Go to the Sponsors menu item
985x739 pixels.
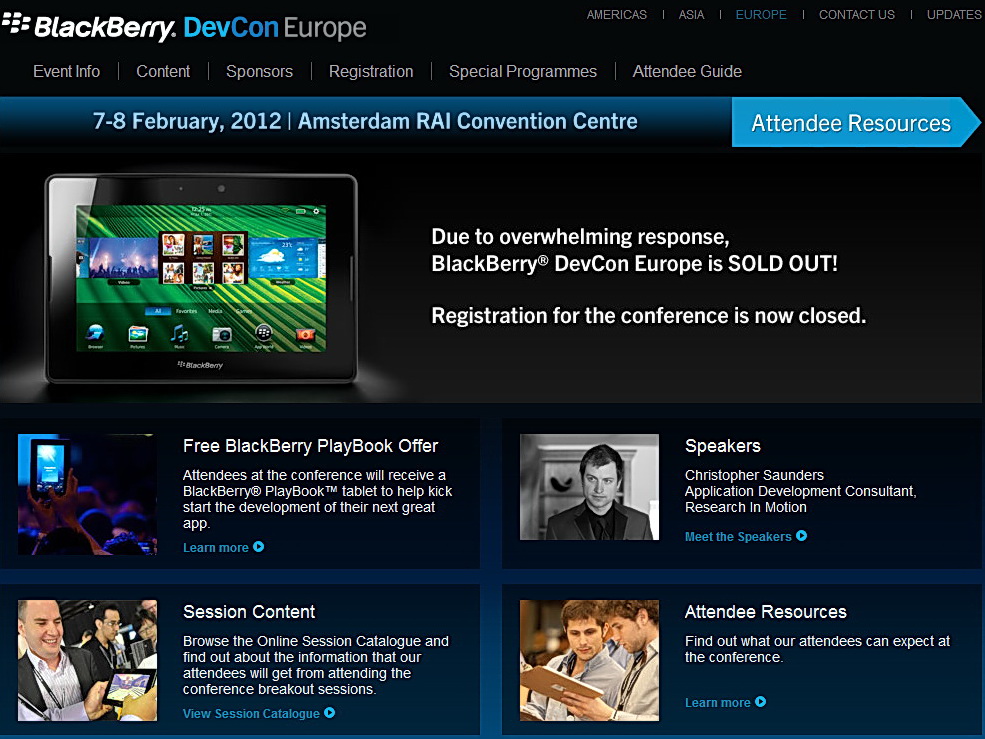tap(259, 72)
